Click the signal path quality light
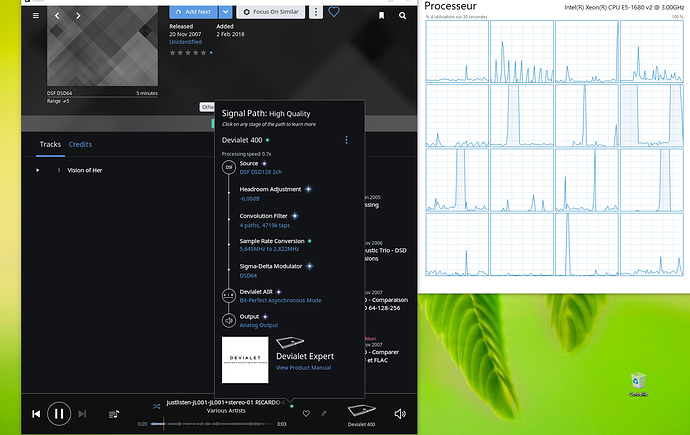This screenshot has height=435, width=690. pyautogui.click(x=292, y=406)
